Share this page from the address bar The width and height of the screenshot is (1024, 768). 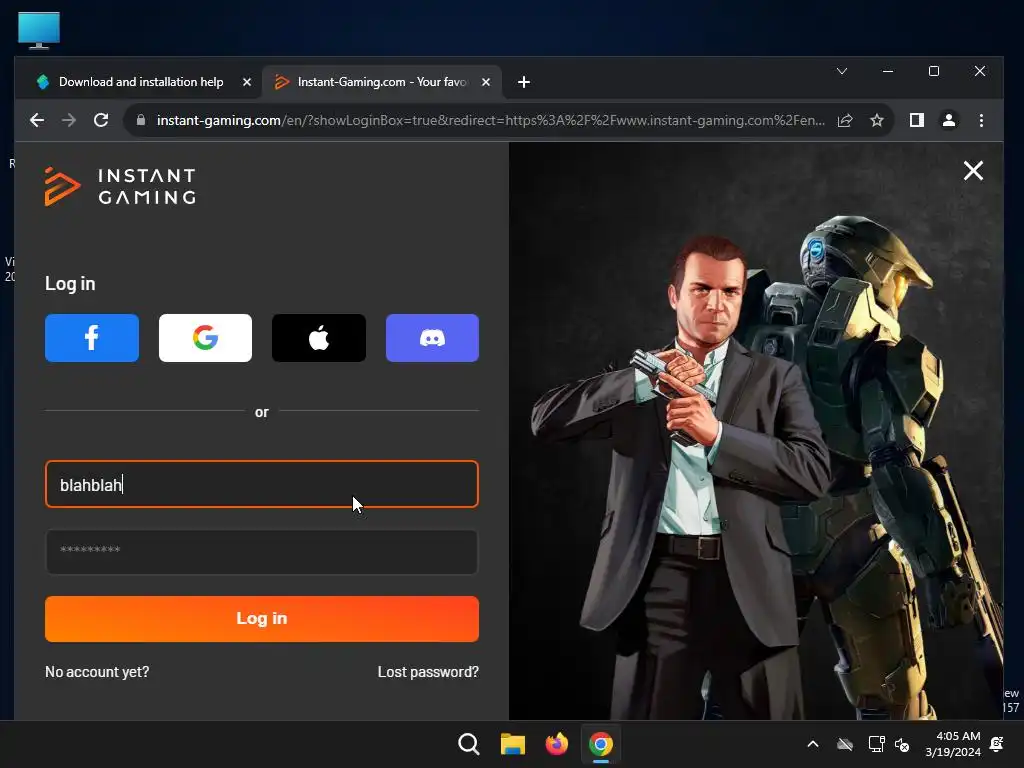click(844, 120)
